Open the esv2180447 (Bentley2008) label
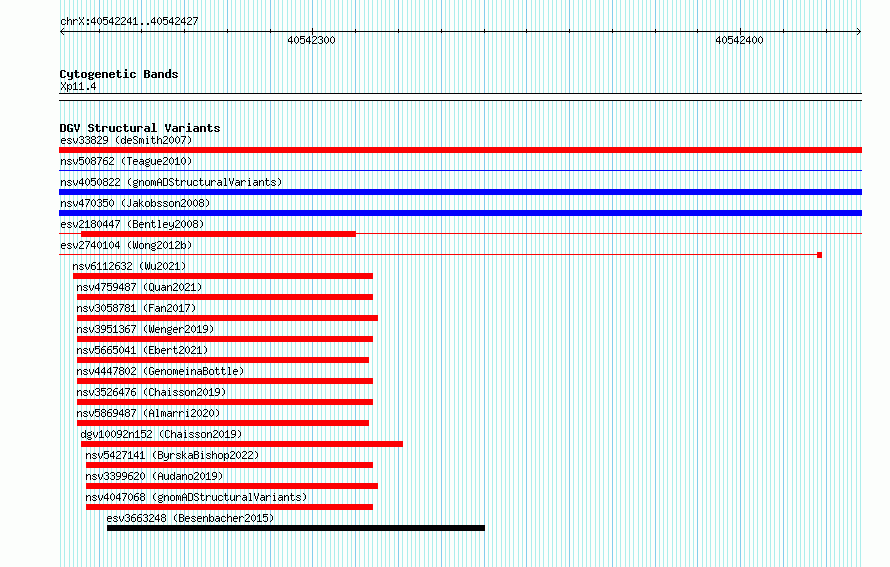Viewport: 890px width, 567px height. point(132,224)
